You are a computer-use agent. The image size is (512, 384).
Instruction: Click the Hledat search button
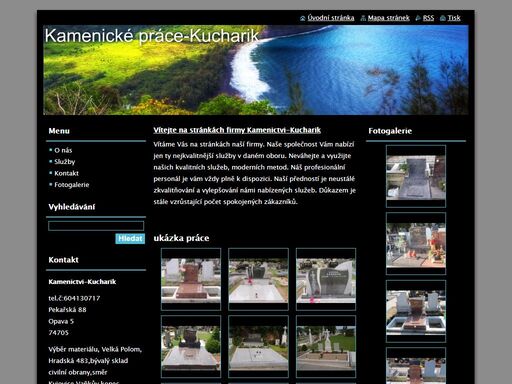tap(130, 239)
